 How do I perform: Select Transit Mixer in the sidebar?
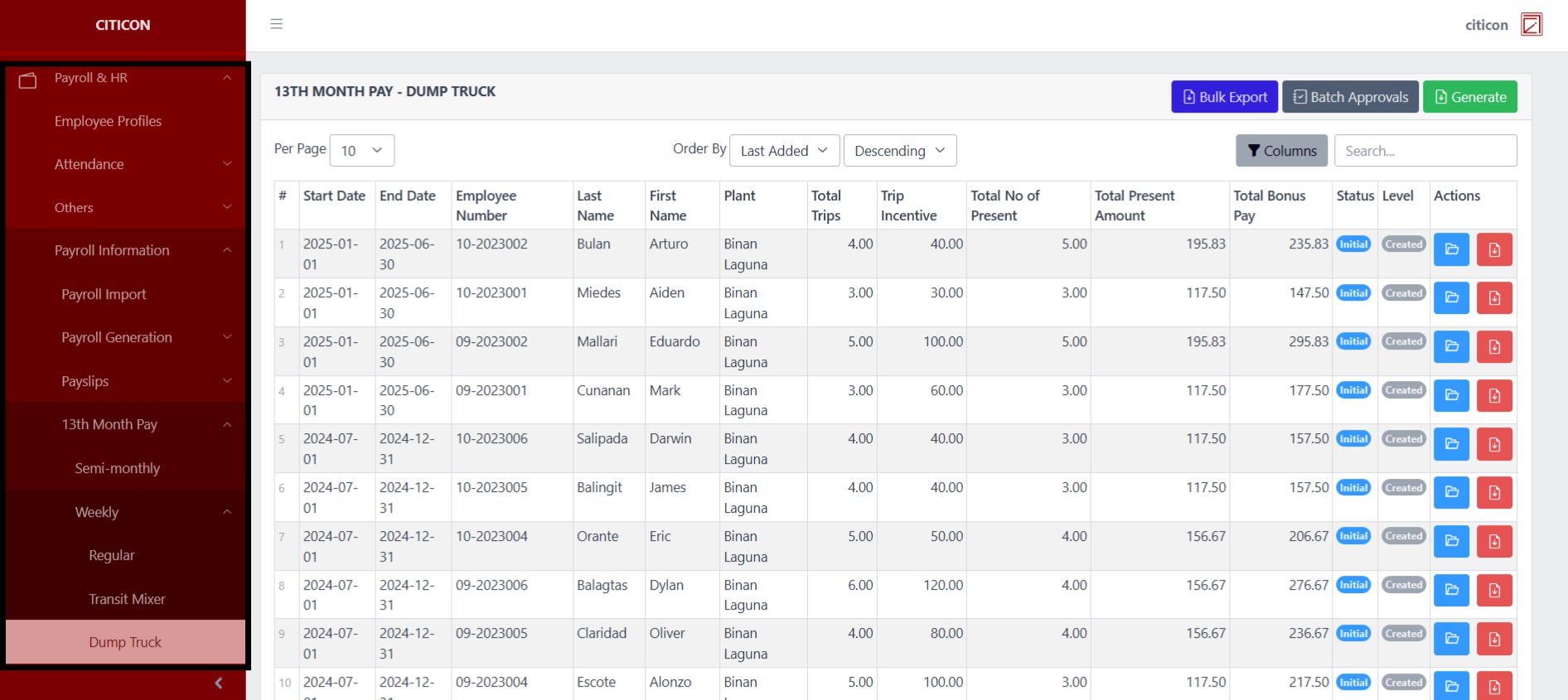127,599
